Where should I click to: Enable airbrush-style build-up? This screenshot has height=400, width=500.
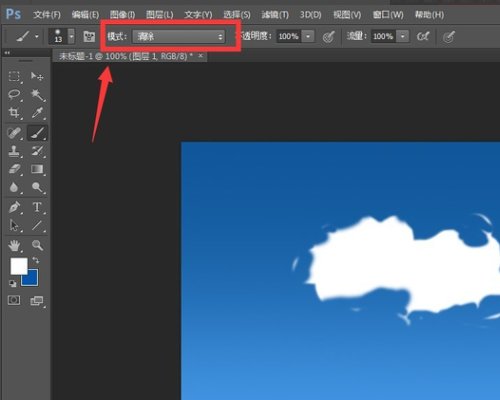pos(423,36)
